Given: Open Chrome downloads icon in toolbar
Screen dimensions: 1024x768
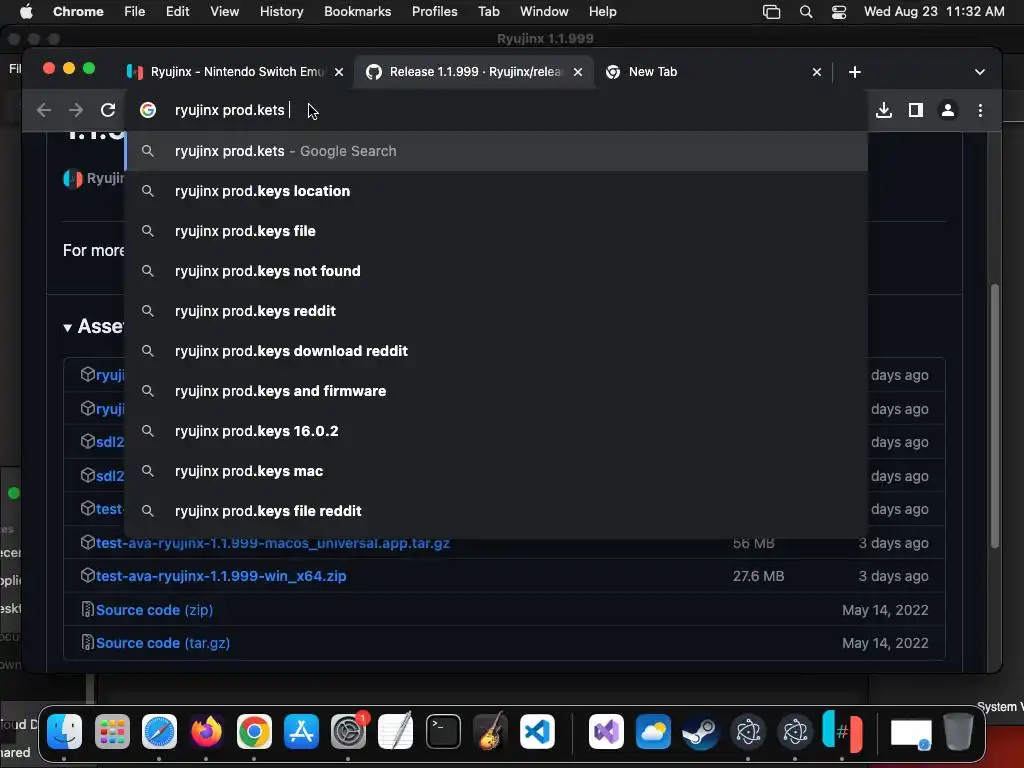Looking at the screenshot, I should 884,110.
